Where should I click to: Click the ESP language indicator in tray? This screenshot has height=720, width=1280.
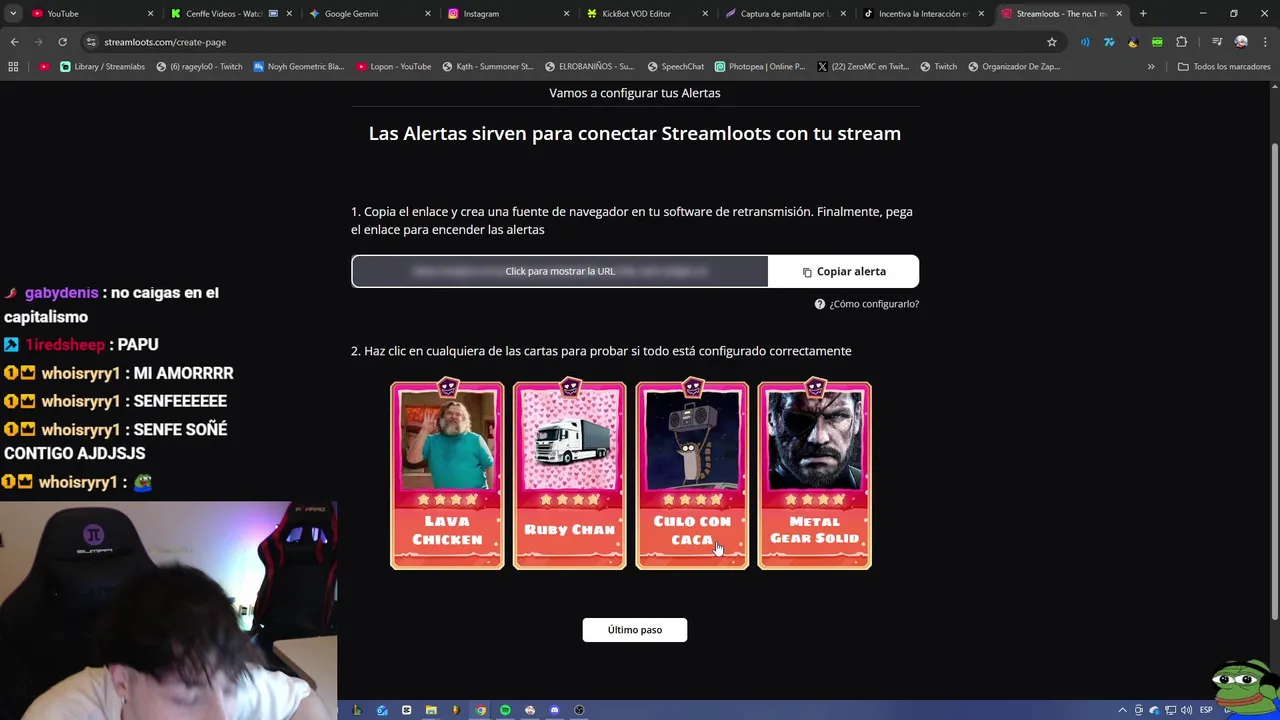1206,710
